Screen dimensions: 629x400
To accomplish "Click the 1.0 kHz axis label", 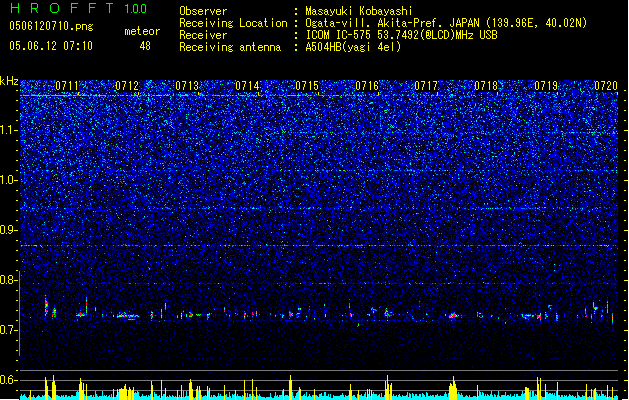I will pos(9,180).
